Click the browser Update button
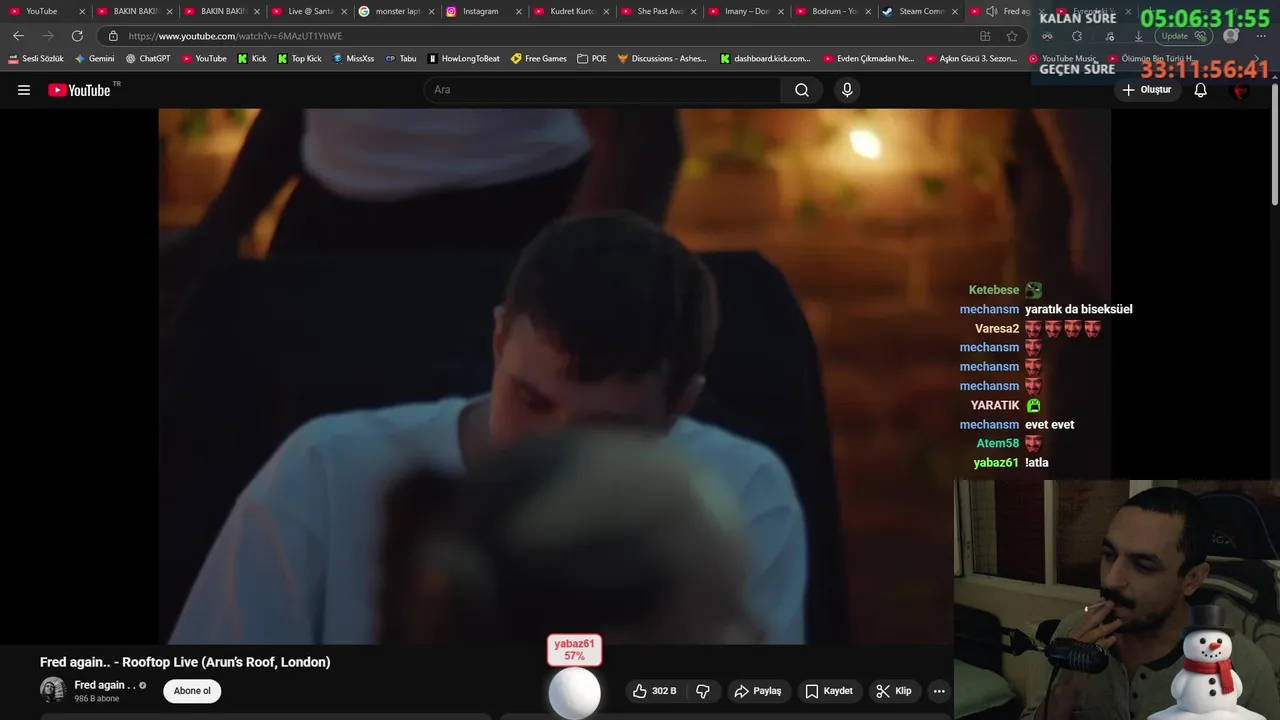1280x720 pixels. click(x=1185, y=36)
